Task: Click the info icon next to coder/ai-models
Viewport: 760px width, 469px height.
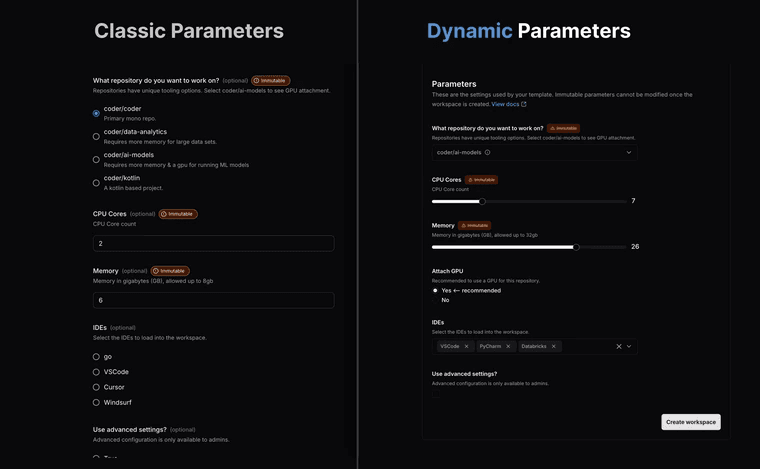Action: pos(488,152)
